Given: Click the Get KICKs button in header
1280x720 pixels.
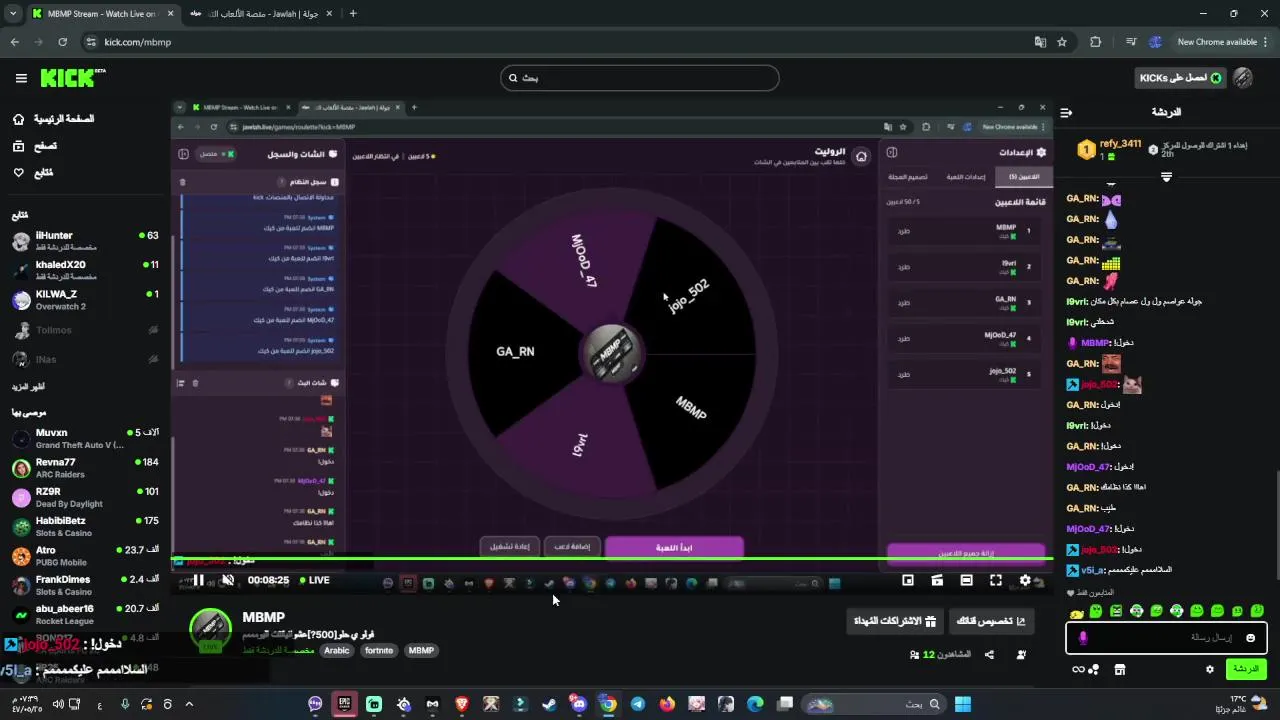Looking at the screenshot, I should [x=1181, y=78].
